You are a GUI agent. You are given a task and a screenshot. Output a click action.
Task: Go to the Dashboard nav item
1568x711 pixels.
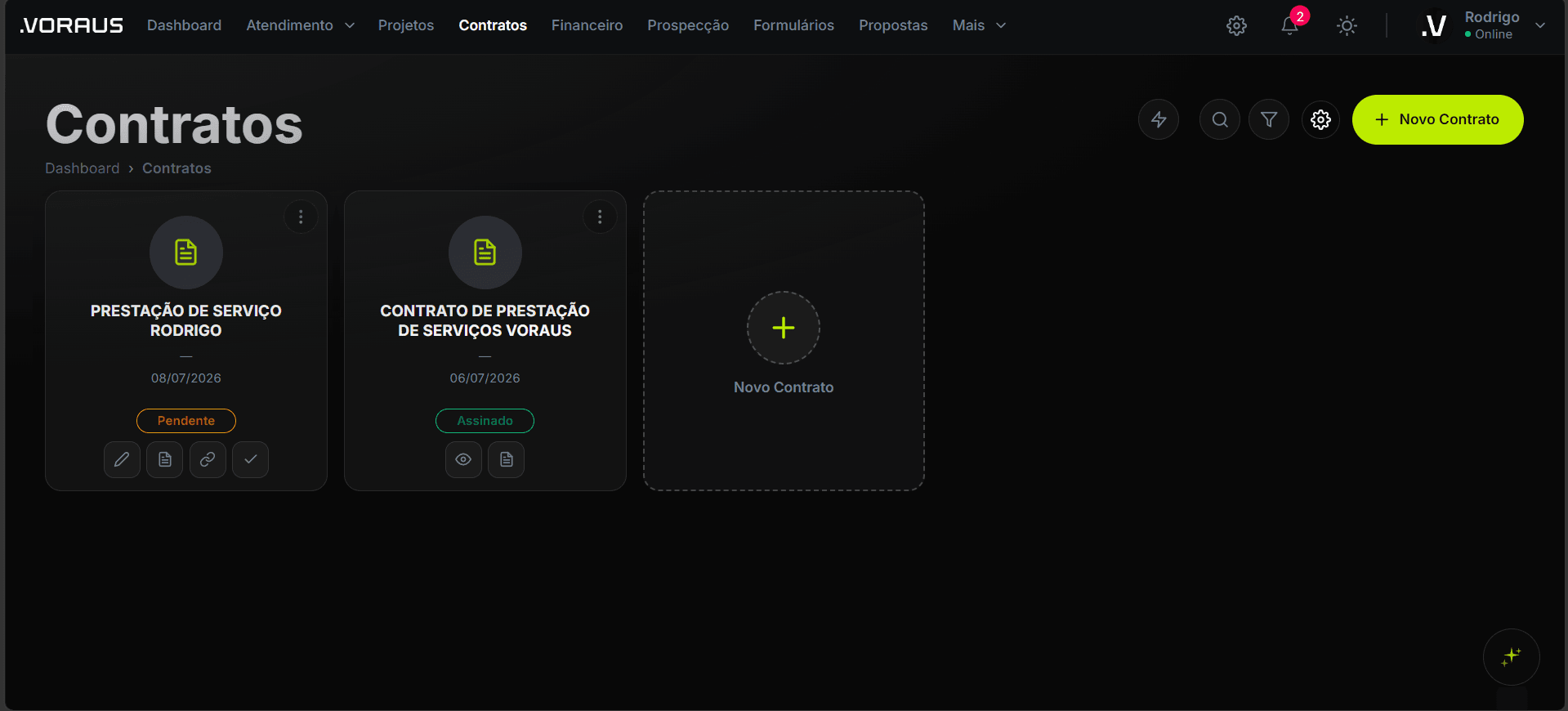(184, 25)
